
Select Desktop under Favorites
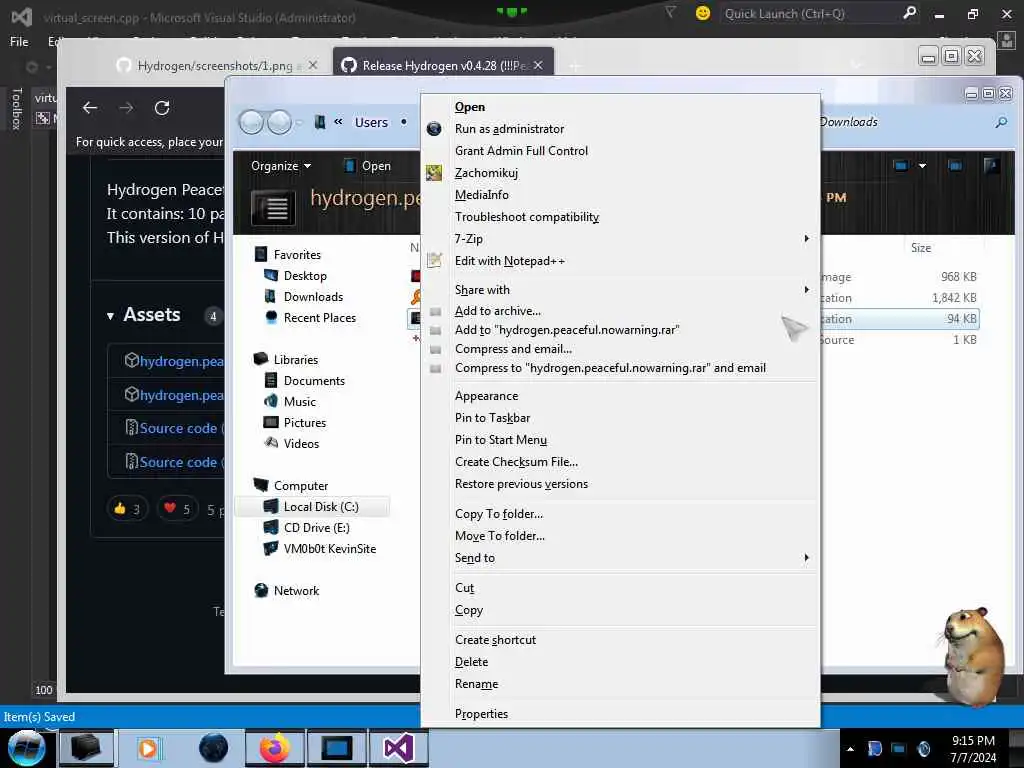tap(305, 276)
